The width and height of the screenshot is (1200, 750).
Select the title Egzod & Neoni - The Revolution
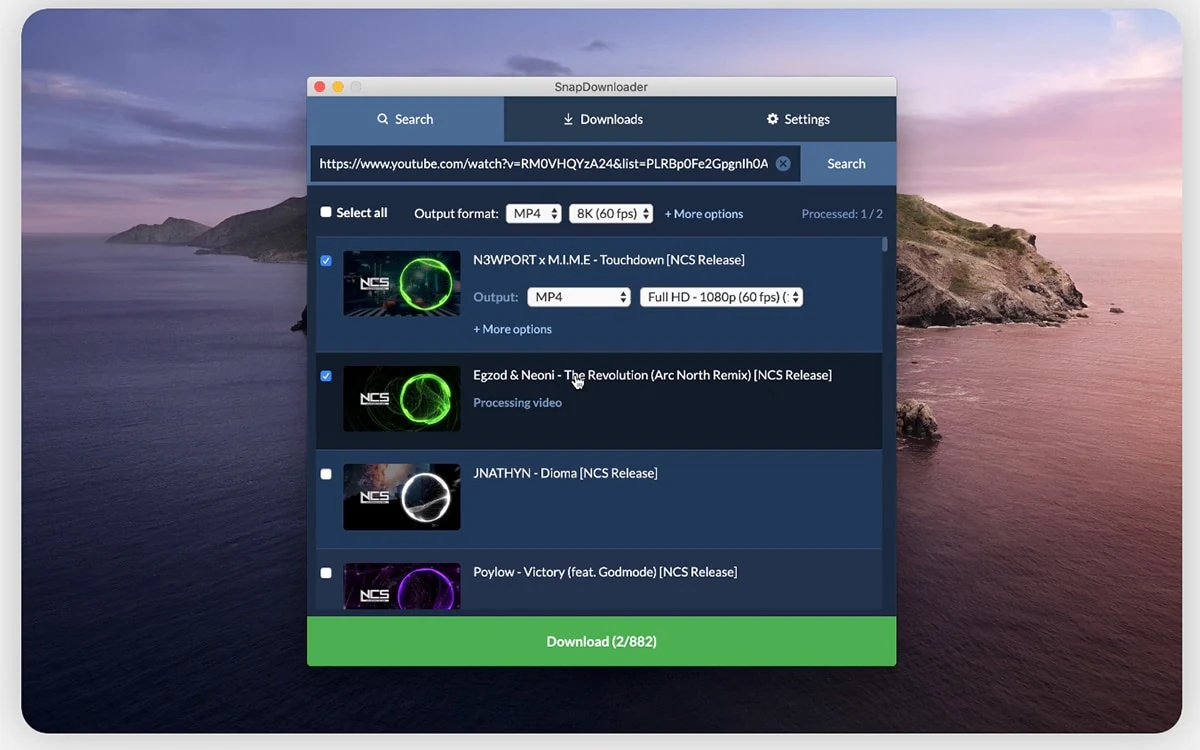coord(652,375)
